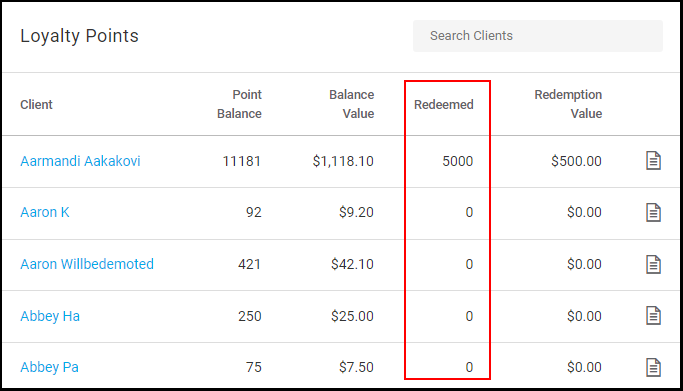Select the $500.00 redemption value cell

pos(576,161)
